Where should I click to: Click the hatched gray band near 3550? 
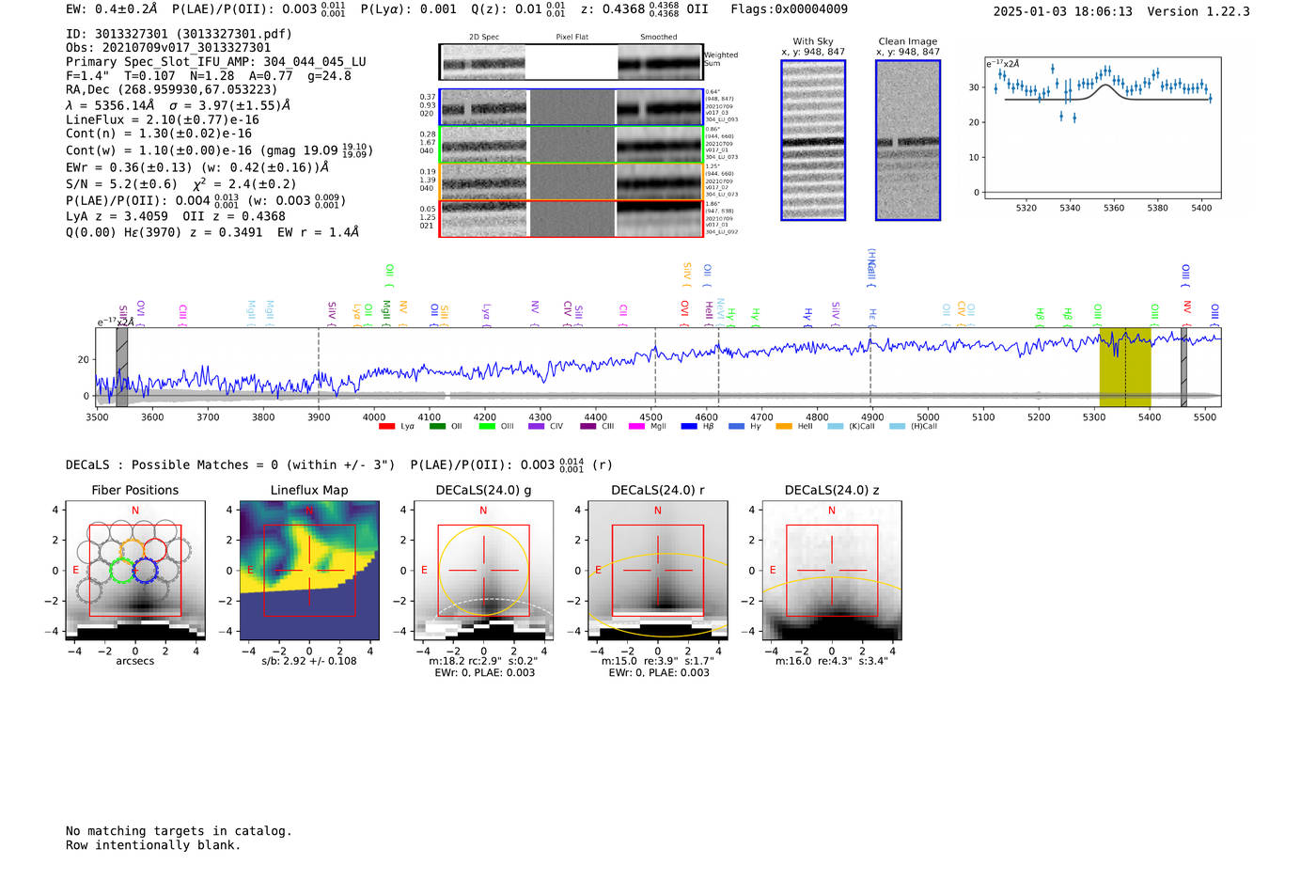tap(121, 367)
